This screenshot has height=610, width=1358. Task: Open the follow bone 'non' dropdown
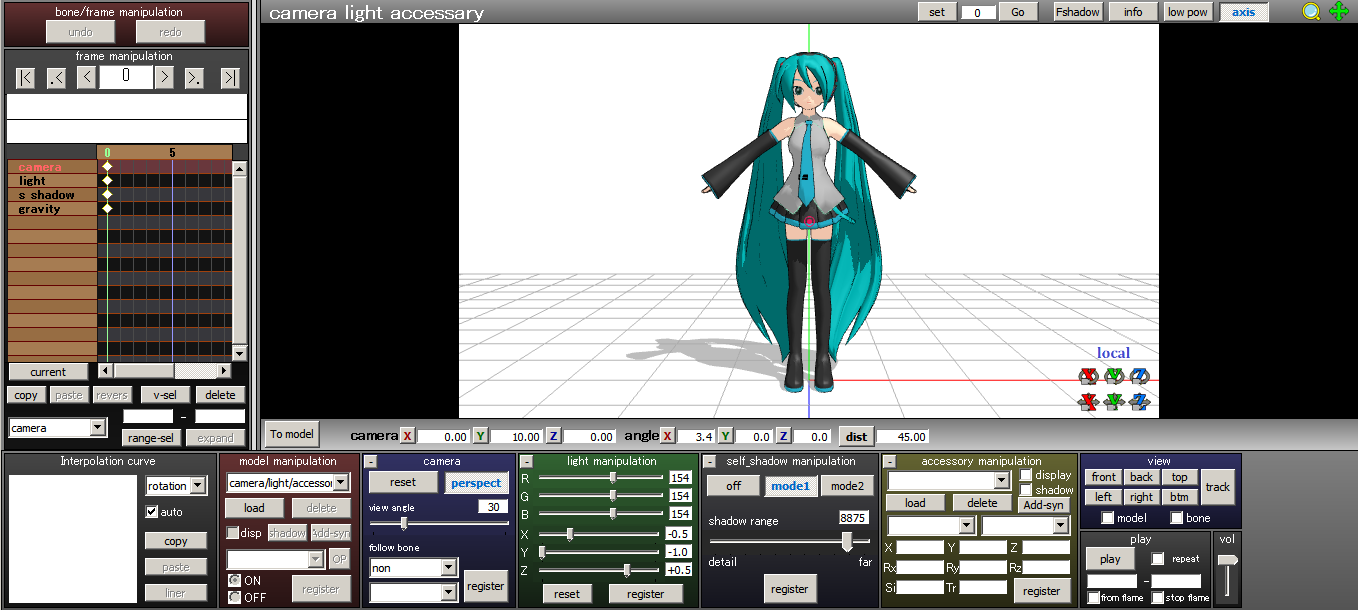(413, 568)
